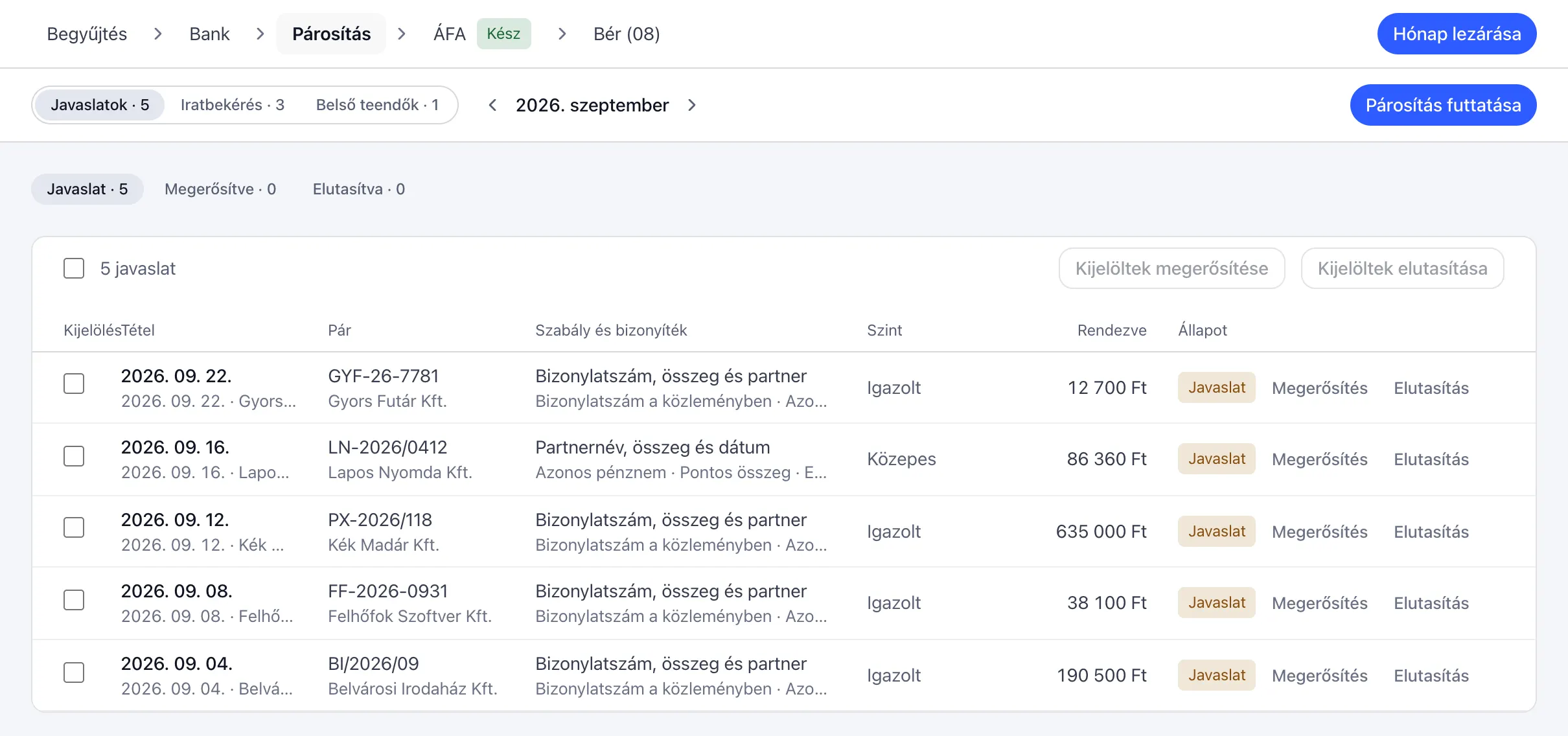1568x736 pixels.
Task: Show Megerősítve · 0 filter
Action: (x=220, y=189)
